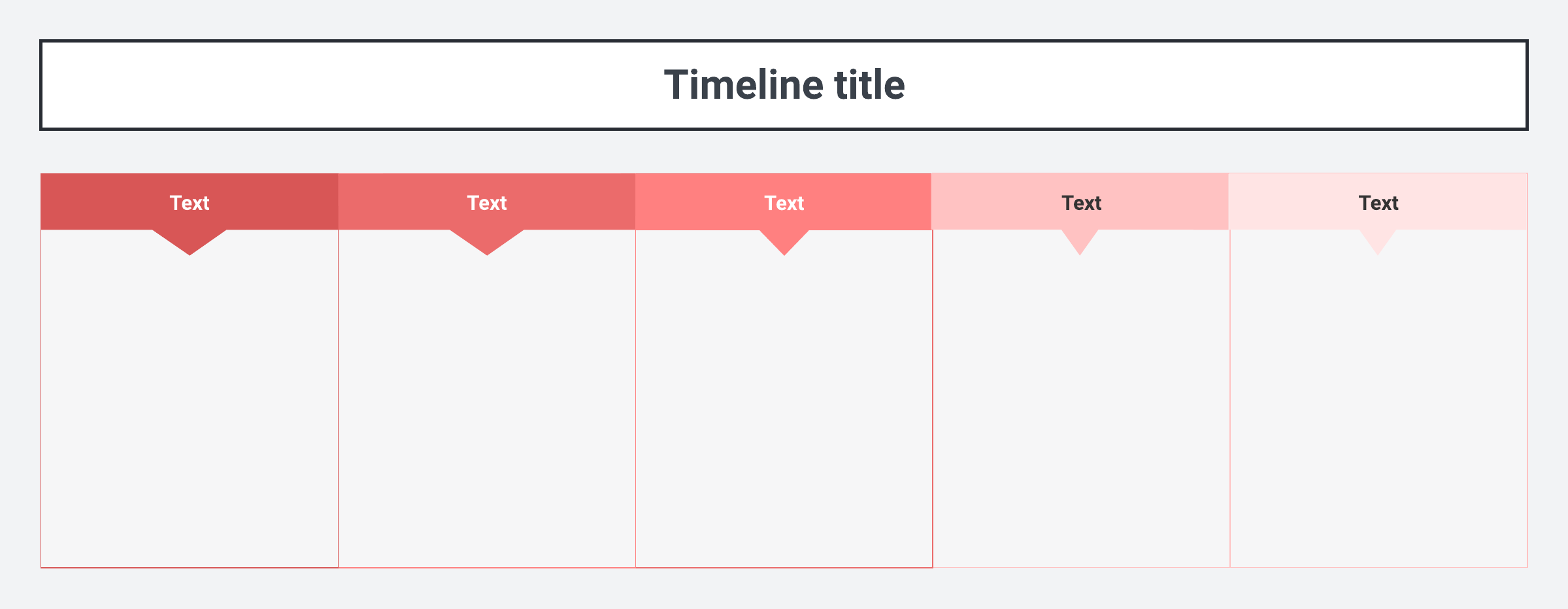Click the palest fifth column triangle pointer
The image size is (1568, 609).
1378,240
